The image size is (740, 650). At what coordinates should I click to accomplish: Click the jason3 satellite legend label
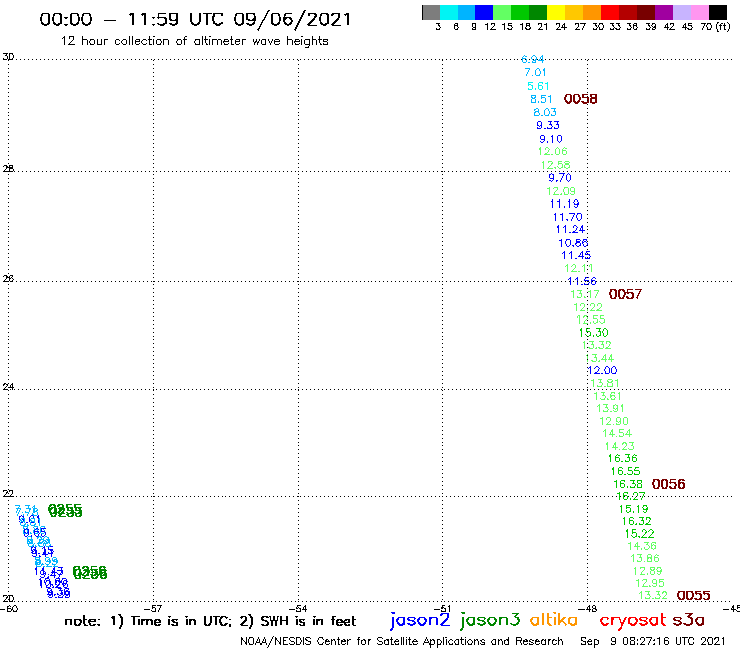click(x=490, y=621)
